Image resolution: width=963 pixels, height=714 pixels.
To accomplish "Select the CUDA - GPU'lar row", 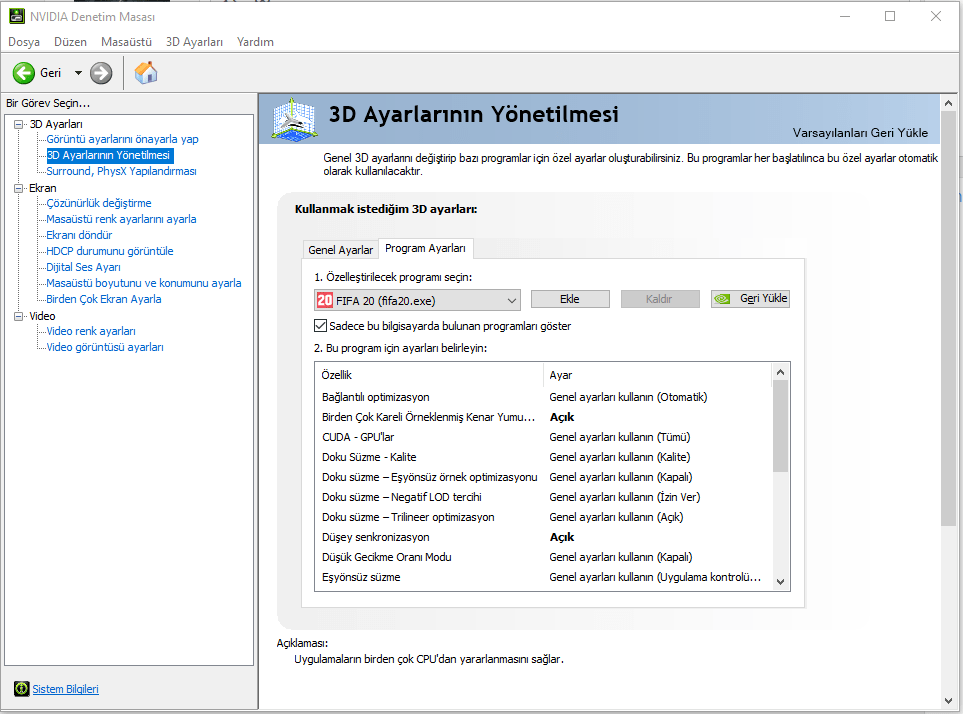I will point(543,437).
